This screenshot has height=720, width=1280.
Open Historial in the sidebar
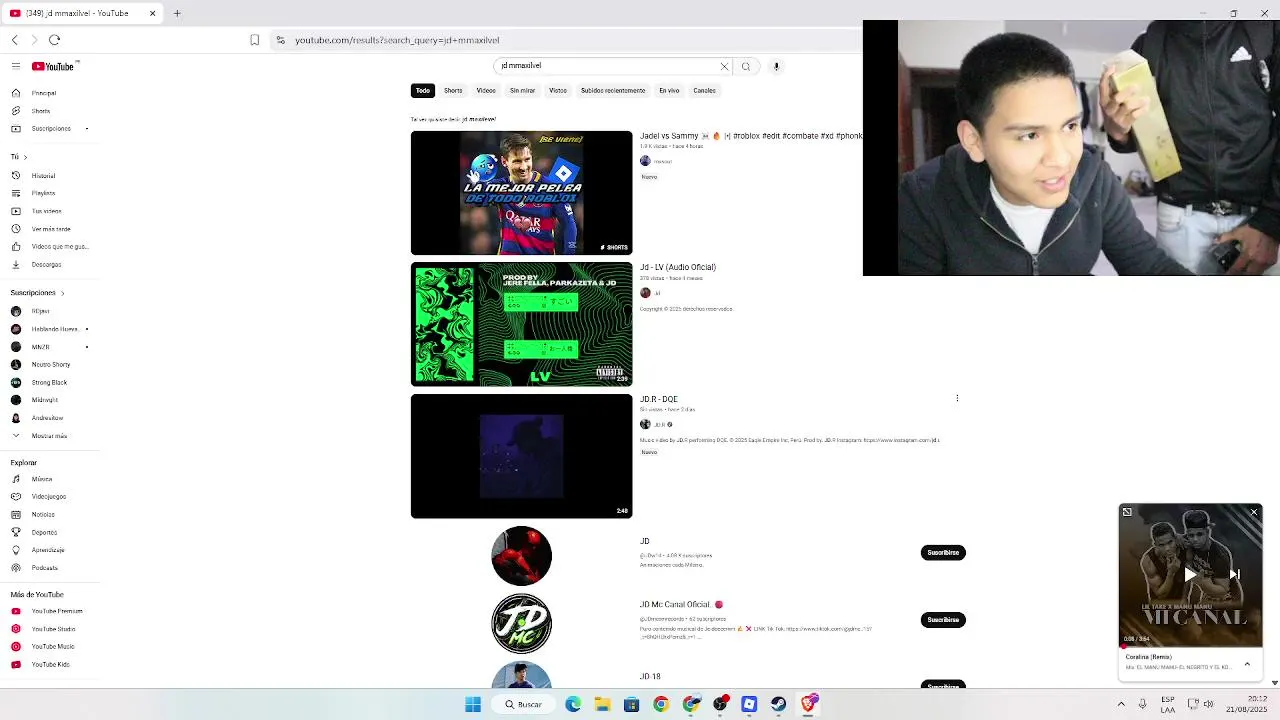click(43, 176)
